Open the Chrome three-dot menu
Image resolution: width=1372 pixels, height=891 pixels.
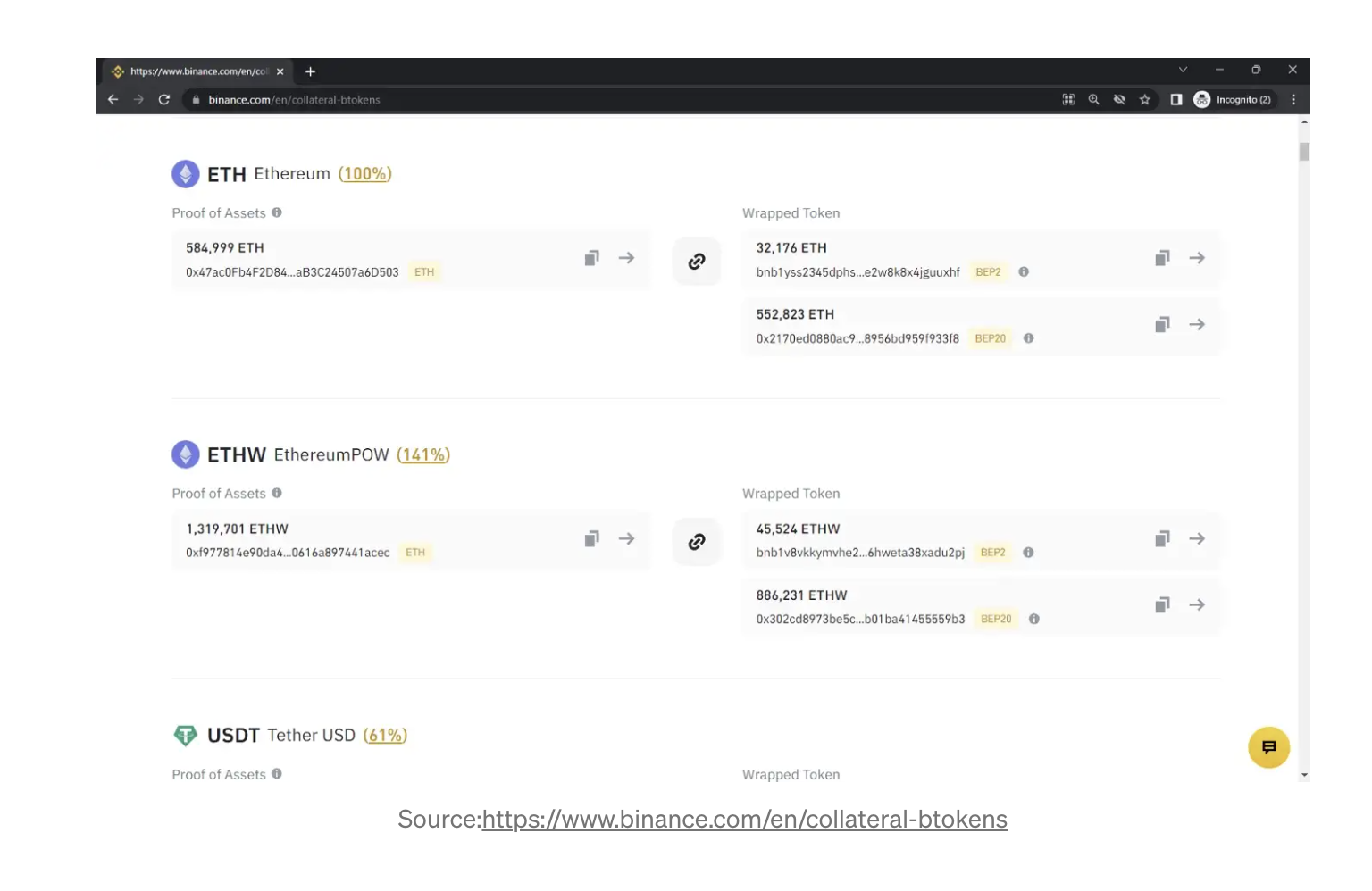click(1293, 99)
